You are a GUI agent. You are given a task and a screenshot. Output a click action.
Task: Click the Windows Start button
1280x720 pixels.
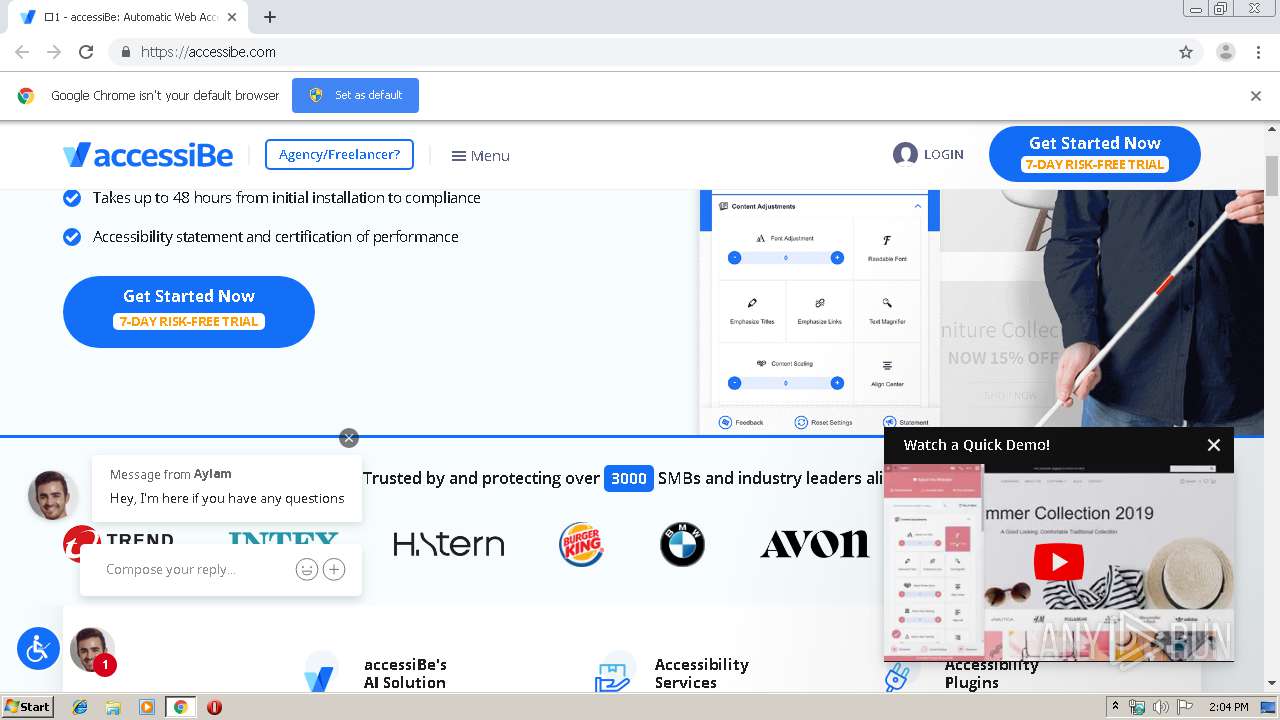point(27,707)
